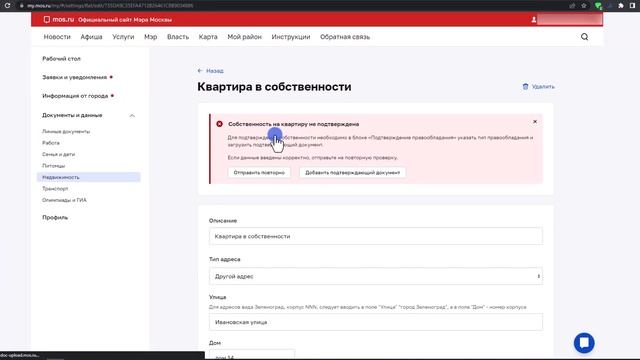Open the Власть menu item
The width and height of the screenshot is (640, 360).
[178, 37]
